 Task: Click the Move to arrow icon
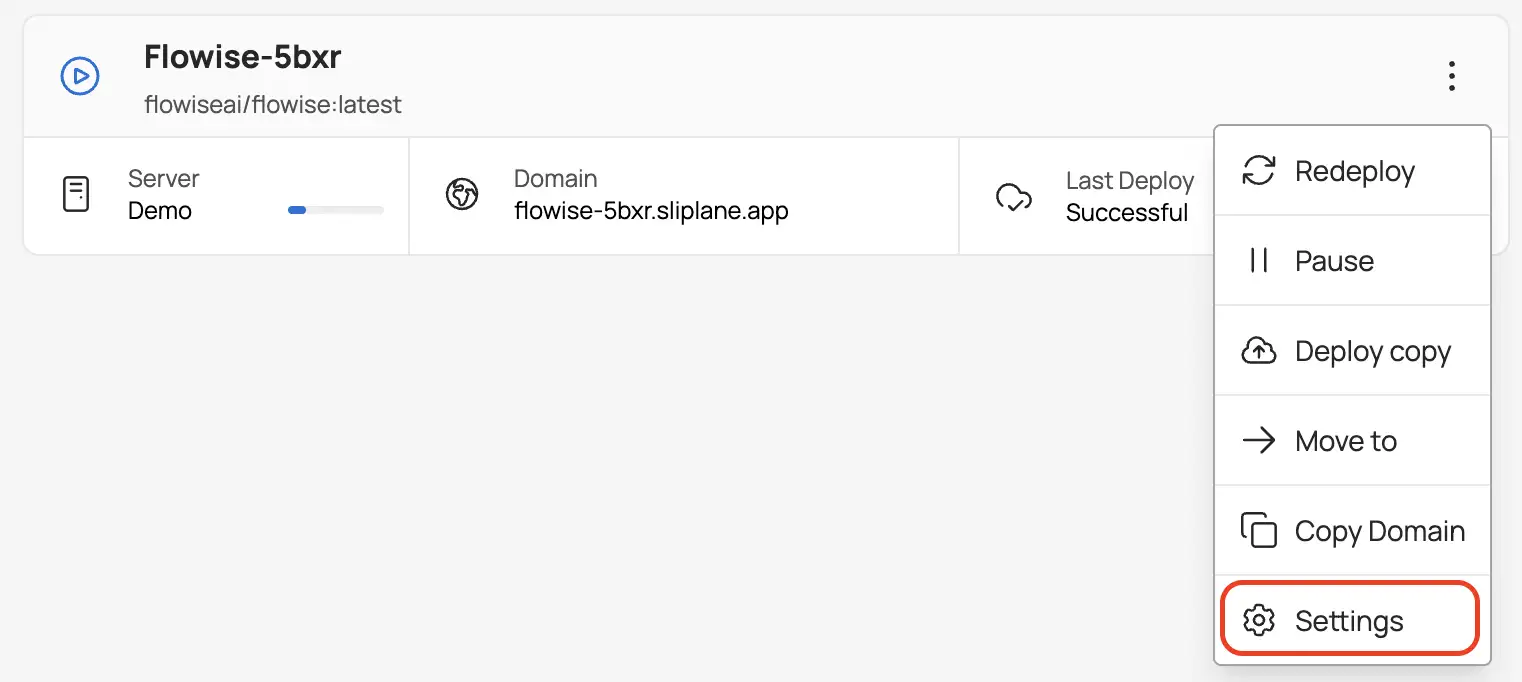click(x=1258, y=440)
